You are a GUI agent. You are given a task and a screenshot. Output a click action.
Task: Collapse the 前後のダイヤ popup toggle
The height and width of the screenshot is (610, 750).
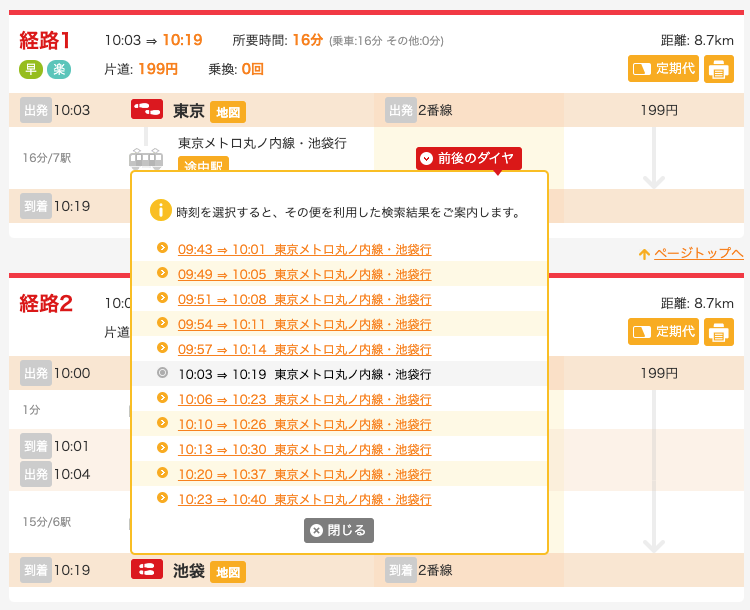tap(469, 158)
